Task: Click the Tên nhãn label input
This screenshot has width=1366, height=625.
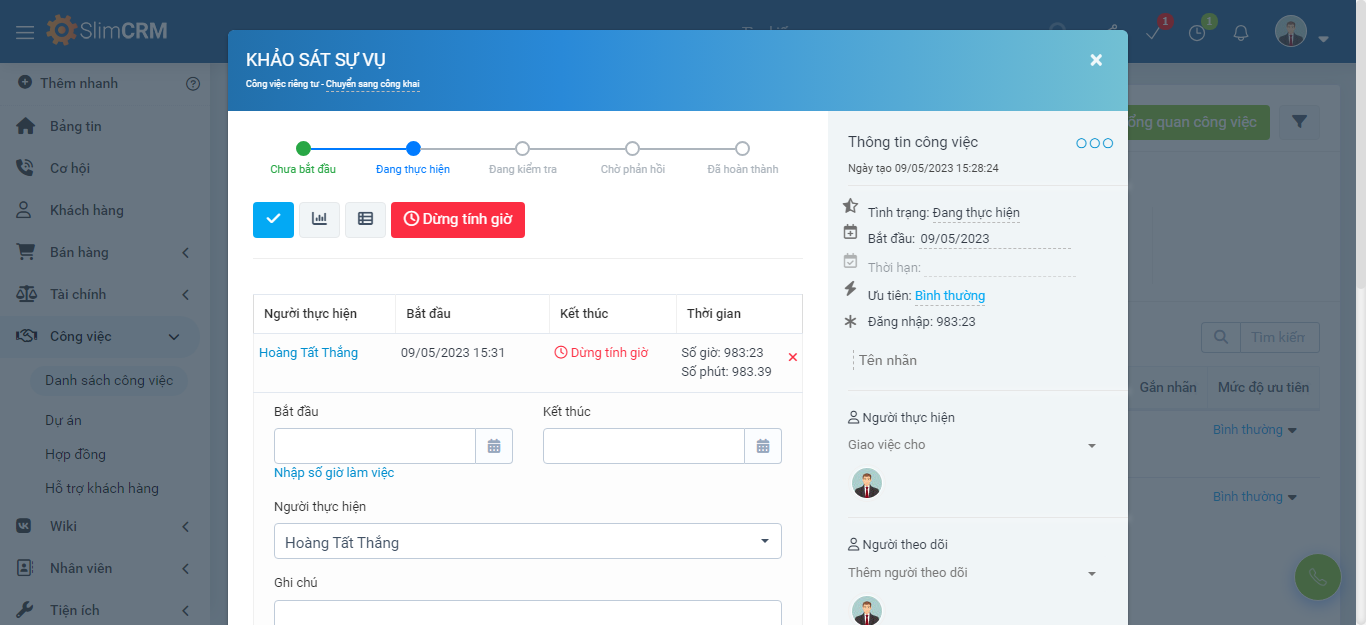Action: [x=887, y=360]
